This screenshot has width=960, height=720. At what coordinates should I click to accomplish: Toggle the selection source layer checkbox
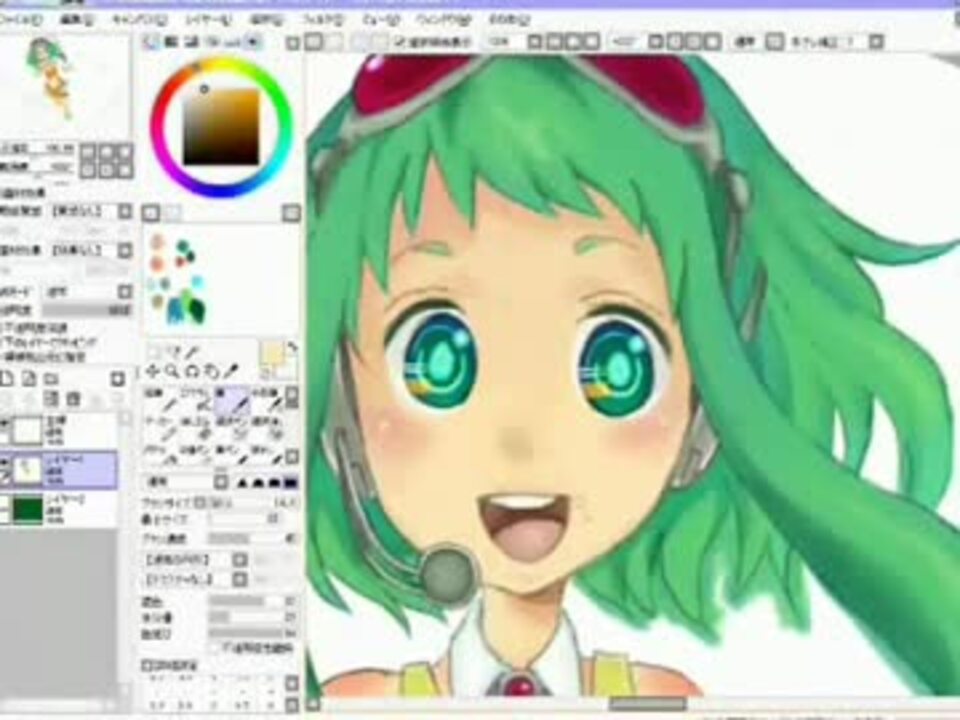tap(2, 356)
